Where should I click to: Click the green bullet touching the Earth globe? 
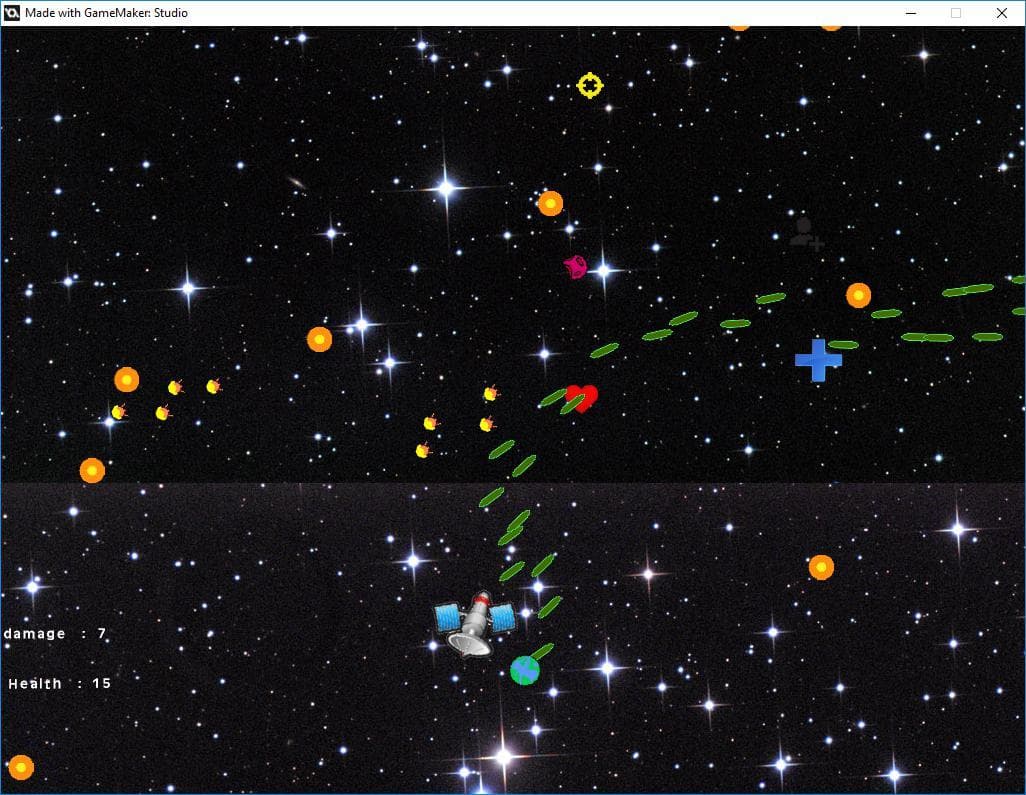542,651
